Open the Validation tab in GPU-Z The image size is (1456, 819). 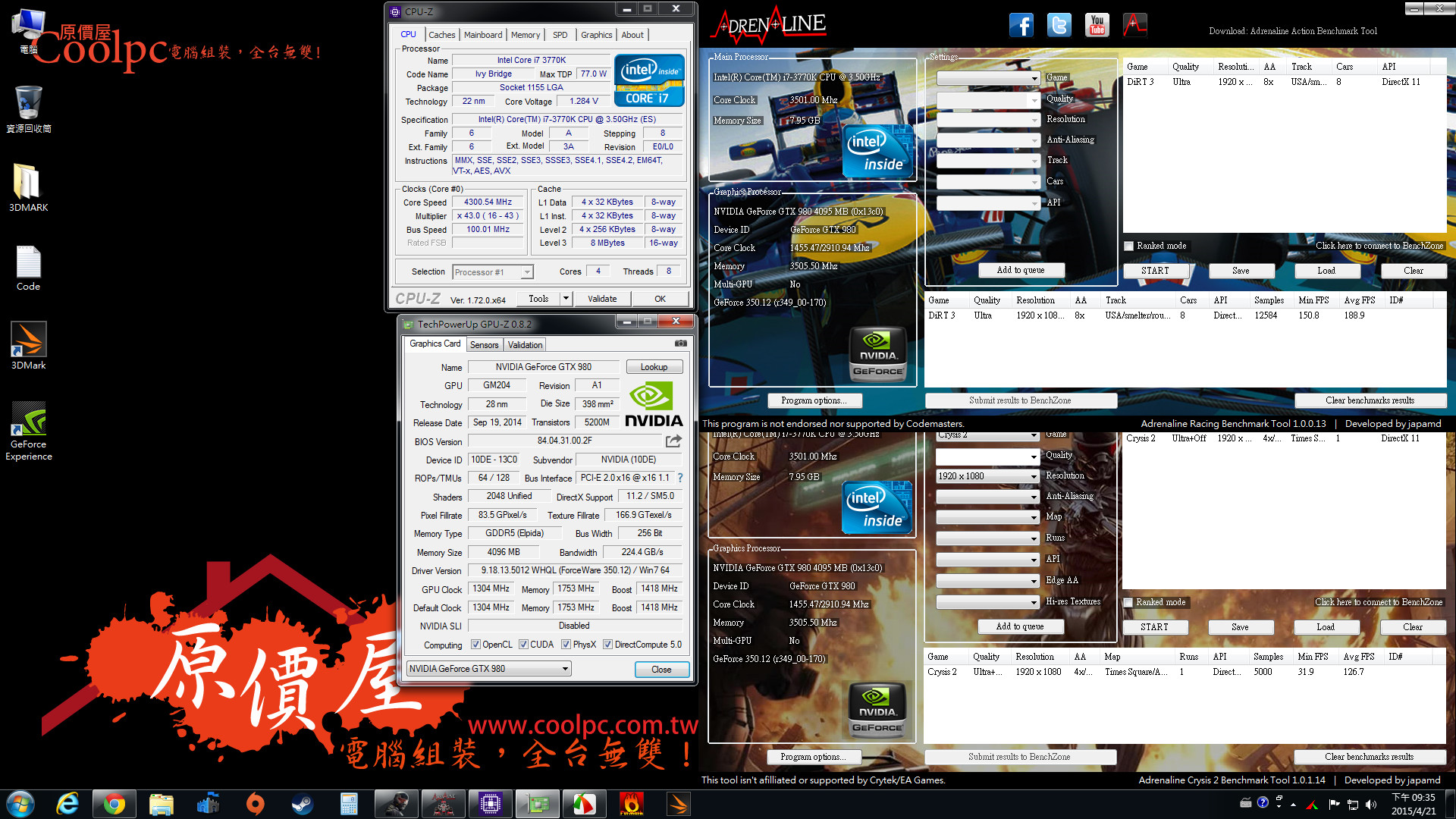click(x=525, y=345)
